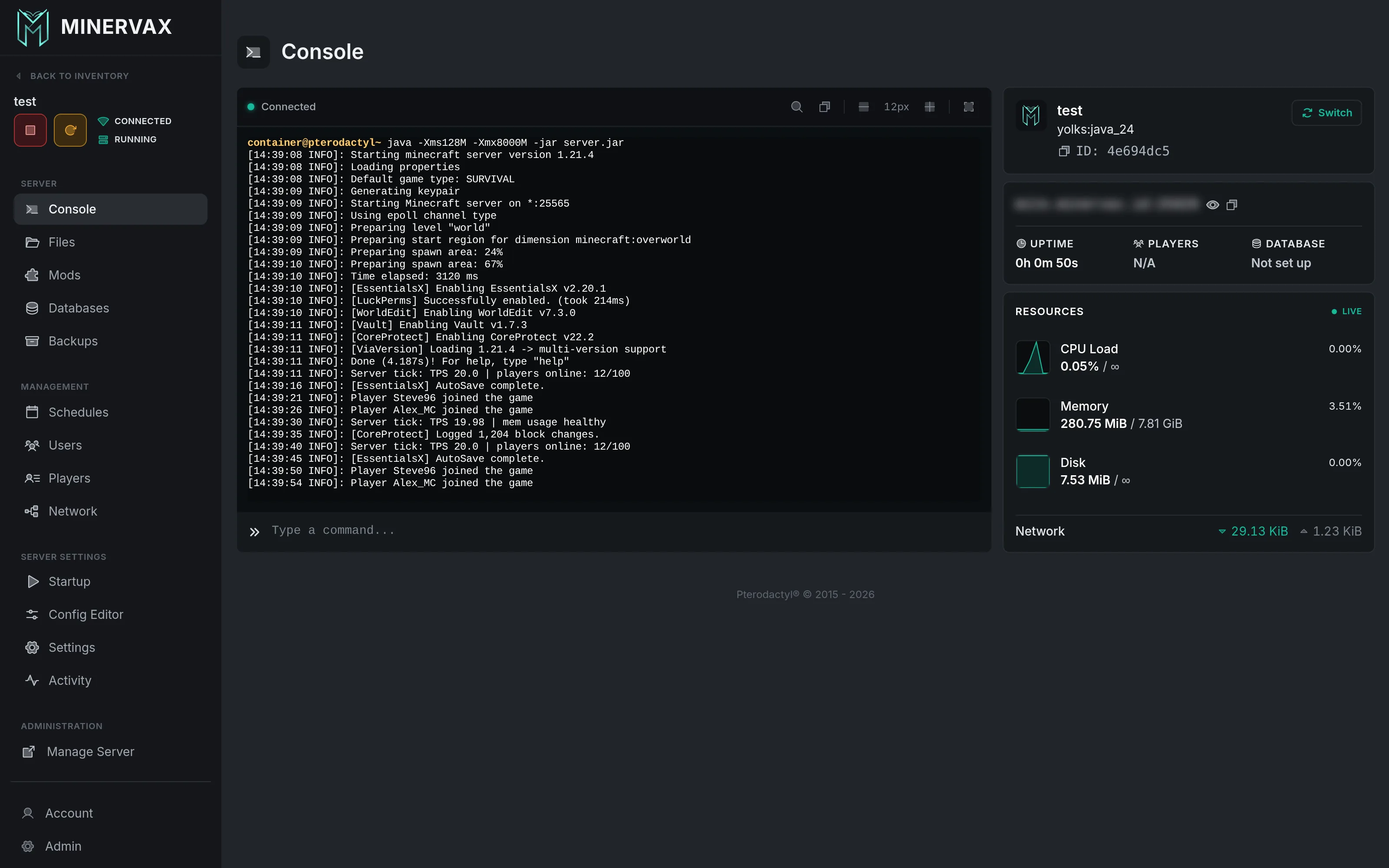Open Config Editor via sliders icon
Screen dimensions: 1389x868
tap(32, 614)
